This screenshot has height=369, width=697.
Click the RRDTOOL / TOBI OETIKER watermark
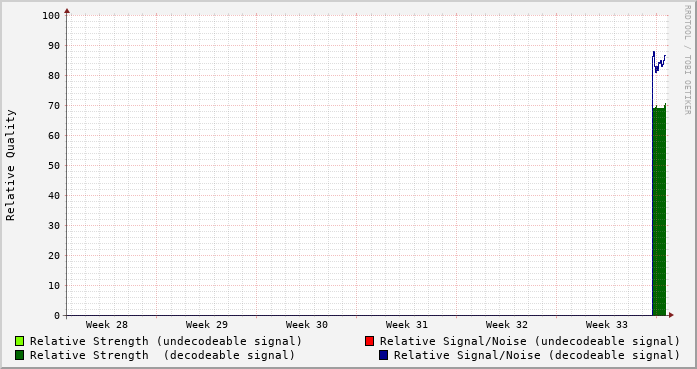[687, 60]
